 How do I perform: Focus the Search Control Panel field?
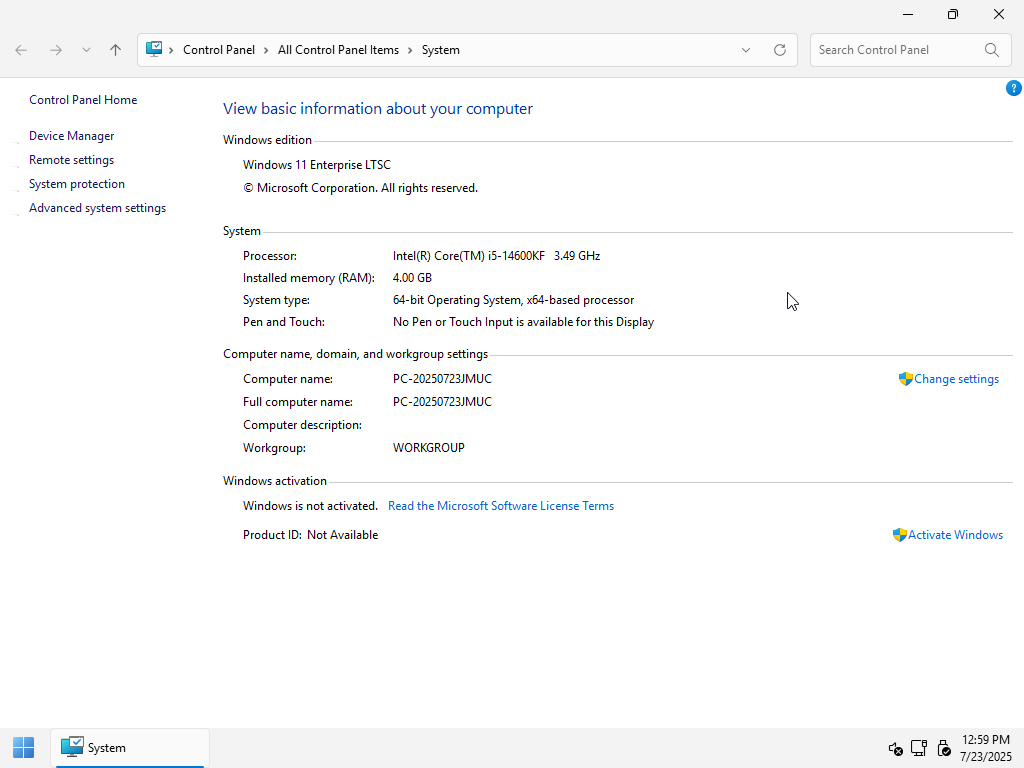(893, 50)
